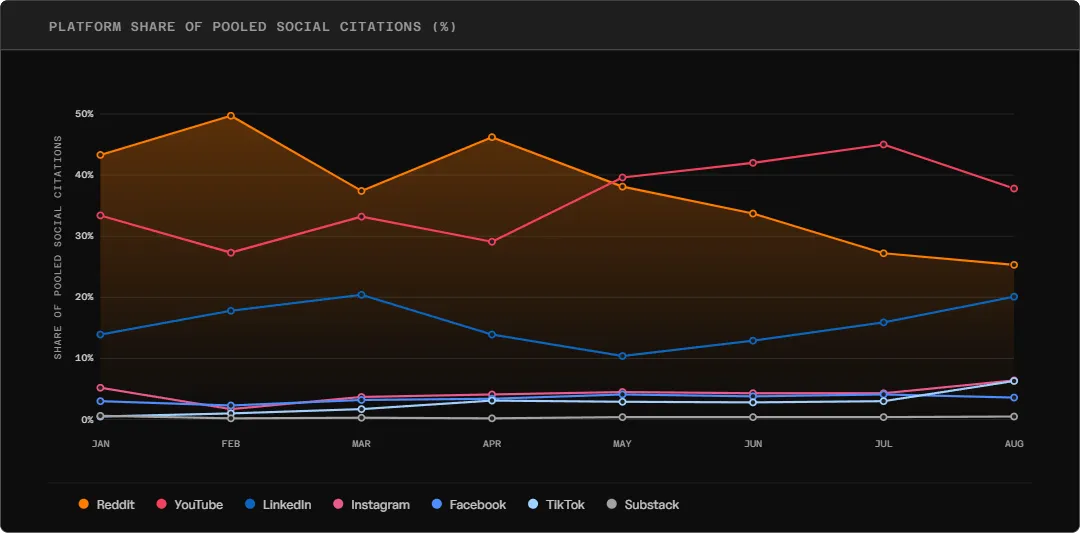Select the YouTube data point for May
The width and height of the screenshot is (1080, 533).
pyautogui.click(x=622, y=178)
